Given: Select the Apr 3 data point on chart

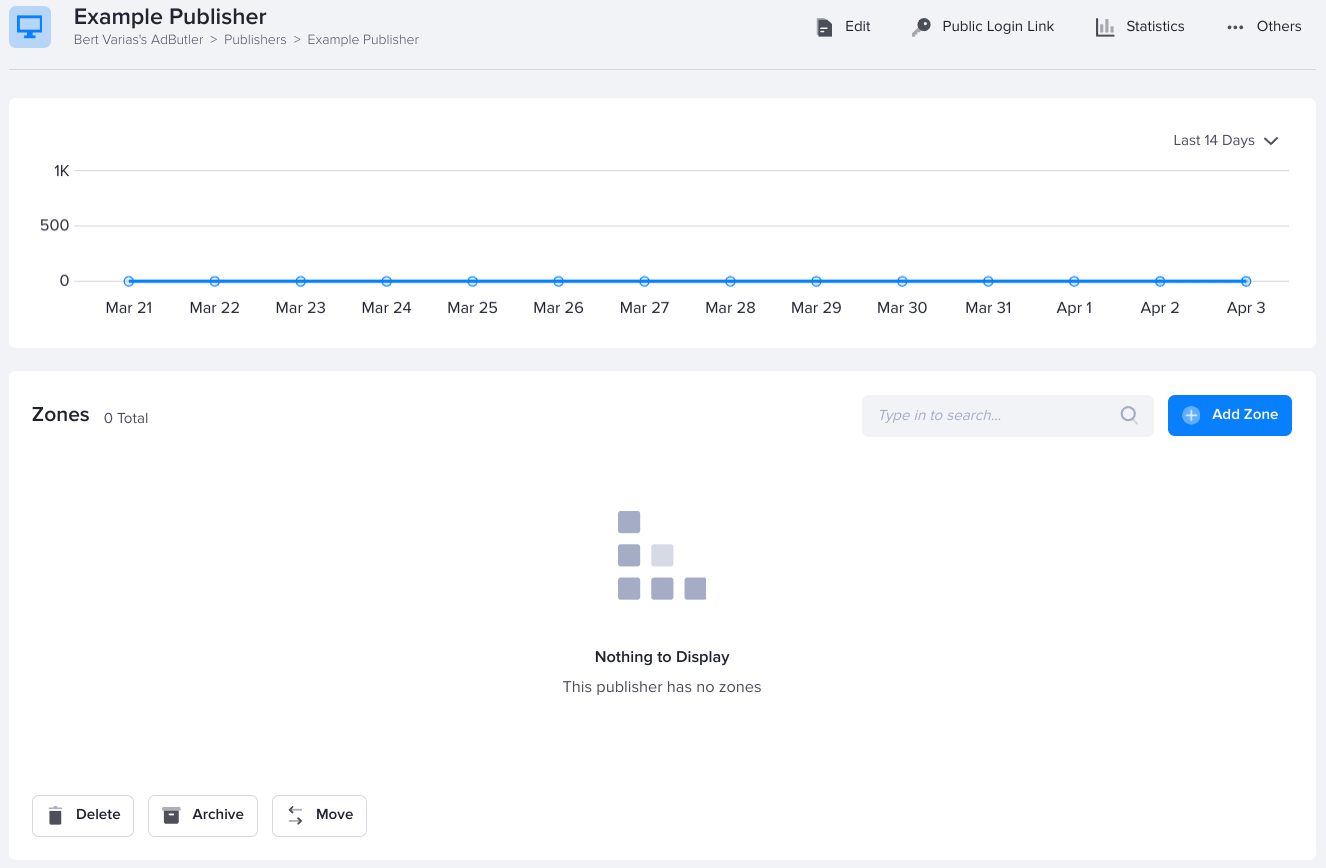Looking at the screenshot, I should coord(1246,281).
